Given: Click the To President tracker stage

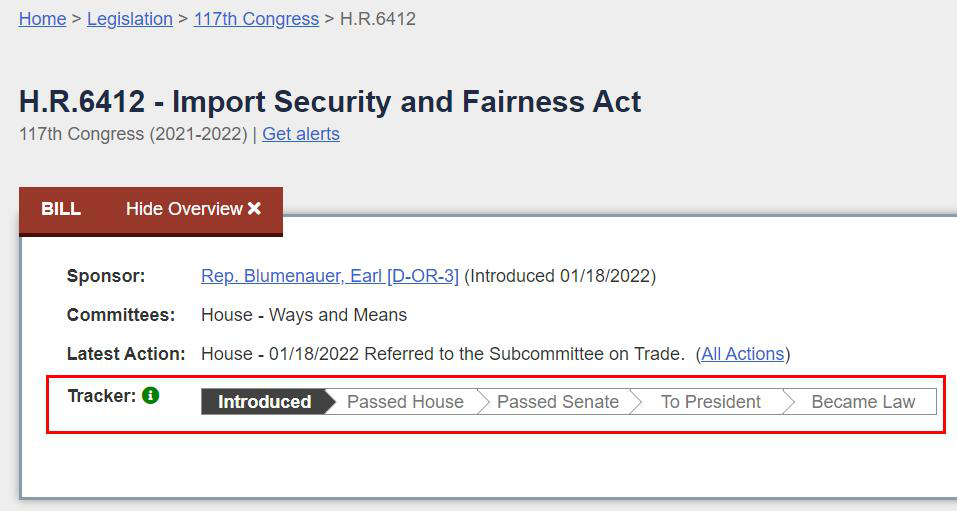Looking at the screenshot, I should click(710, 402).
